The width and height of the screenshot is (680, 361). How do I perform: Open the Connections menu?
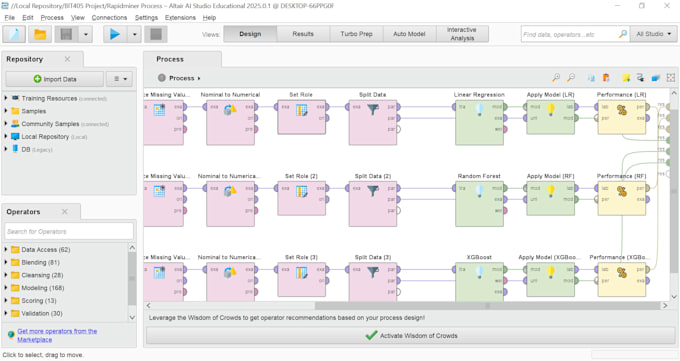[109, 18]
